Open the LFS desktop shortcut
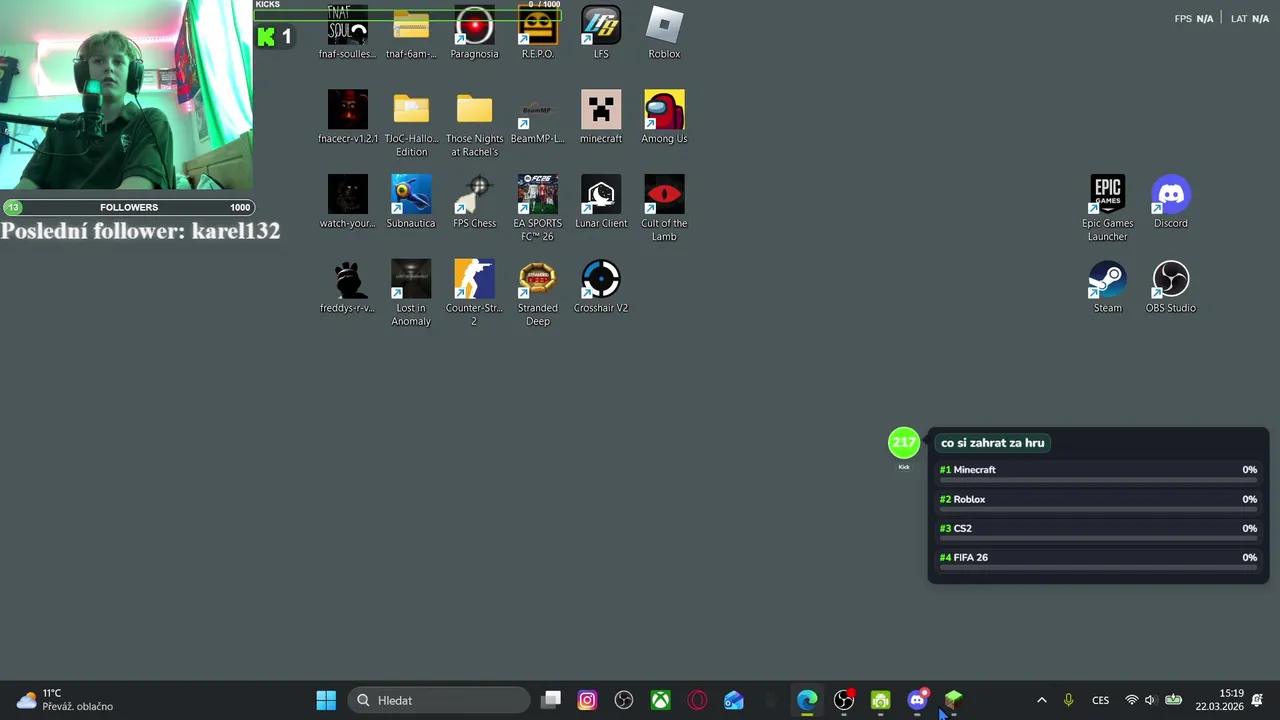Viewport: 1280px width, 720px height. [601, 32]
